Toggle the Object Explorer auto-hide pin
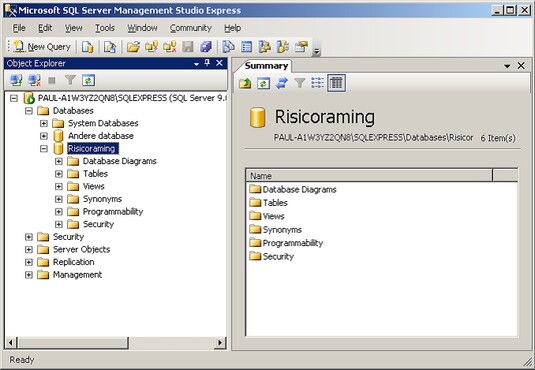 [x=207, y=63]
